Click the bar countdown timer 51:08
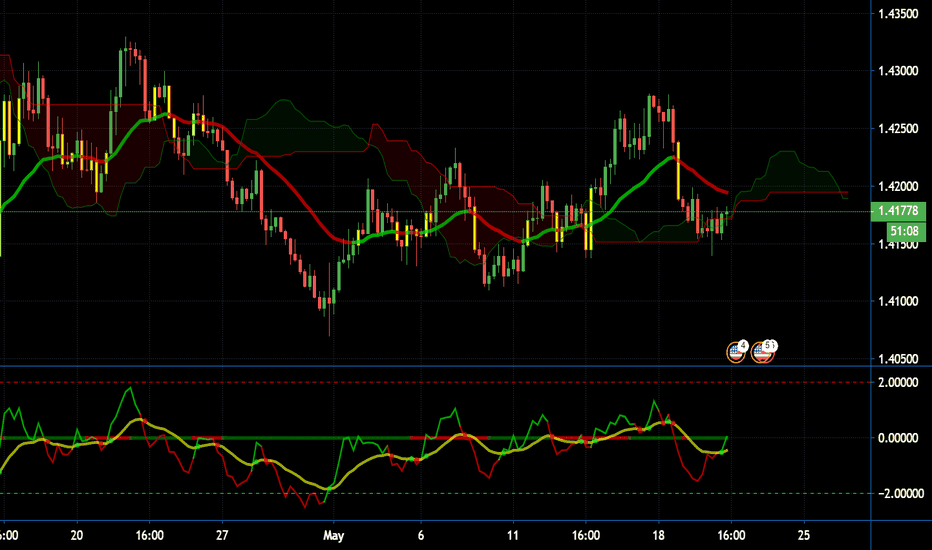932x550 pixels. click(x=906, y=231)
